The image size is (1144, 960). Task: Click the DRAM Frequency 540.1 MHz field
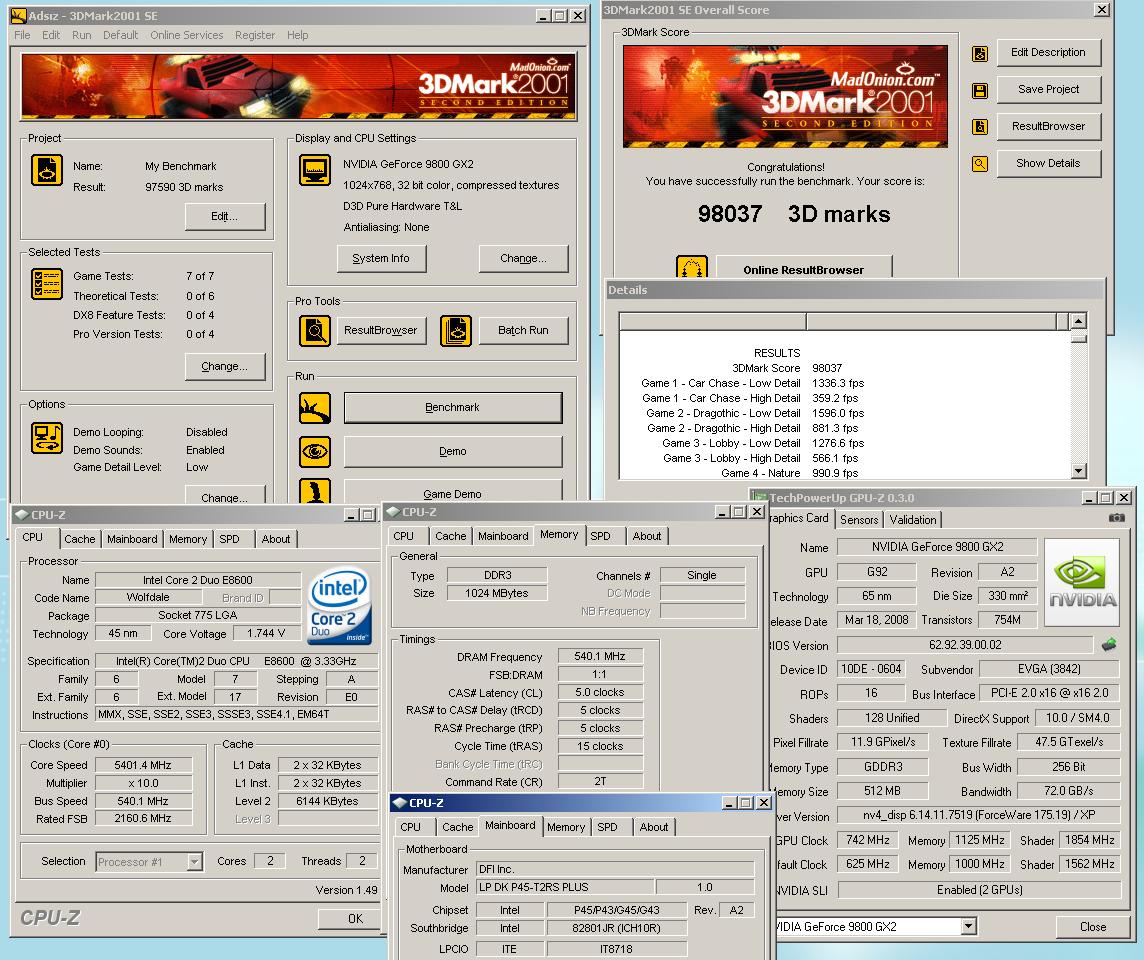click(x=600, y=657)
